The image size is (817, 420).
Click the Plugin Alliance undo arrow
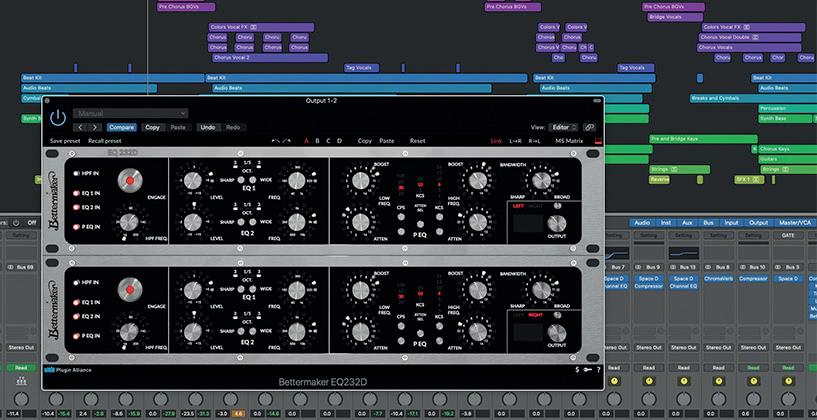click(x=275, y=141)
